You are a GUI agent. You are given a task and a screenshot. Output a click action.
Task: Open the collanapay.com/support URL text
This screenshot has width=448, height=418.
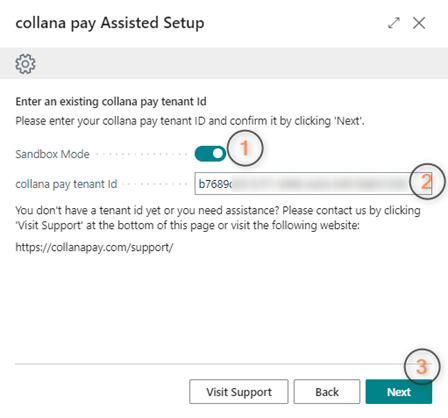point(94,247)
